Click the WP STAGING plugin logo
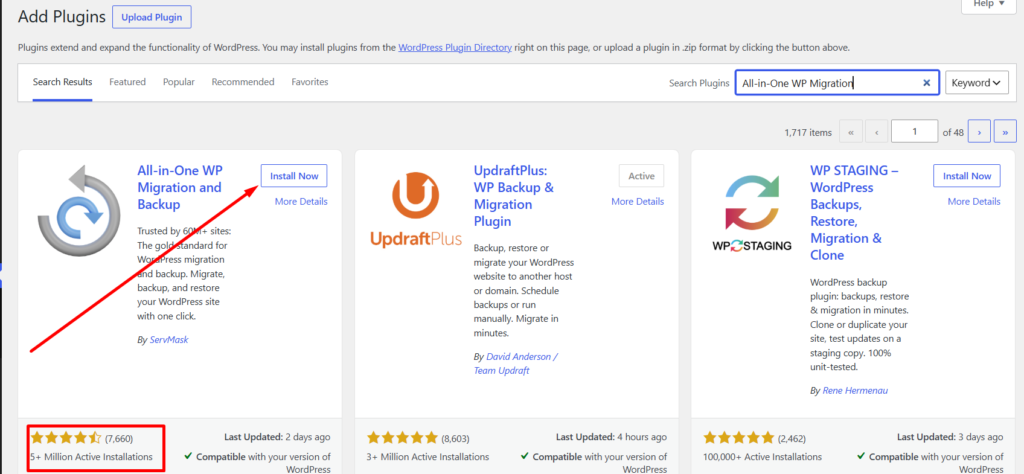The height and width of the screenshot is (474, 1024). (x=752, y=212)
